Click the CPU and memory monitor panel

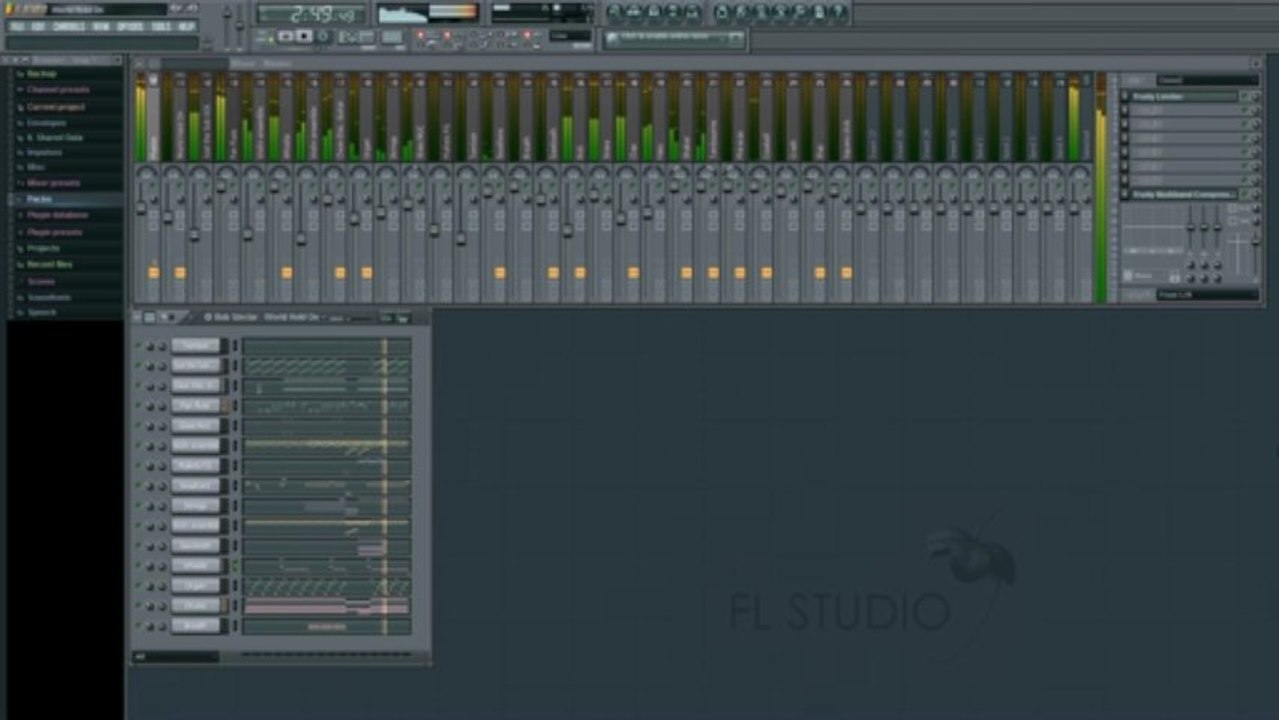[543, 14]
